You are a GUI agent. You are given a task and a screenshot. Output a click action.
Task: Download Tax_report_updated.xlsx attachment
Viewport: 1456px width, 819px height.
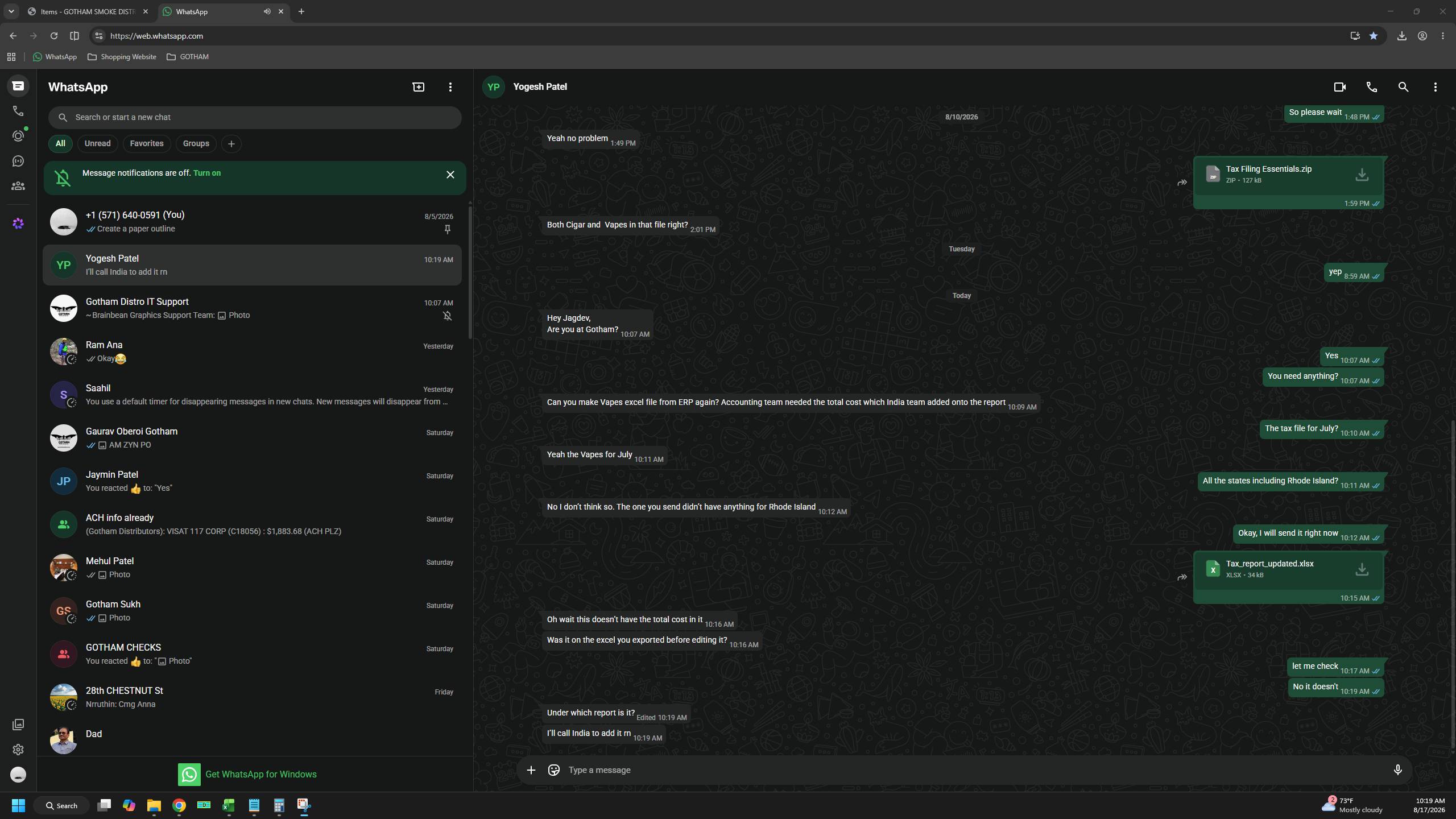[1362, 569]
